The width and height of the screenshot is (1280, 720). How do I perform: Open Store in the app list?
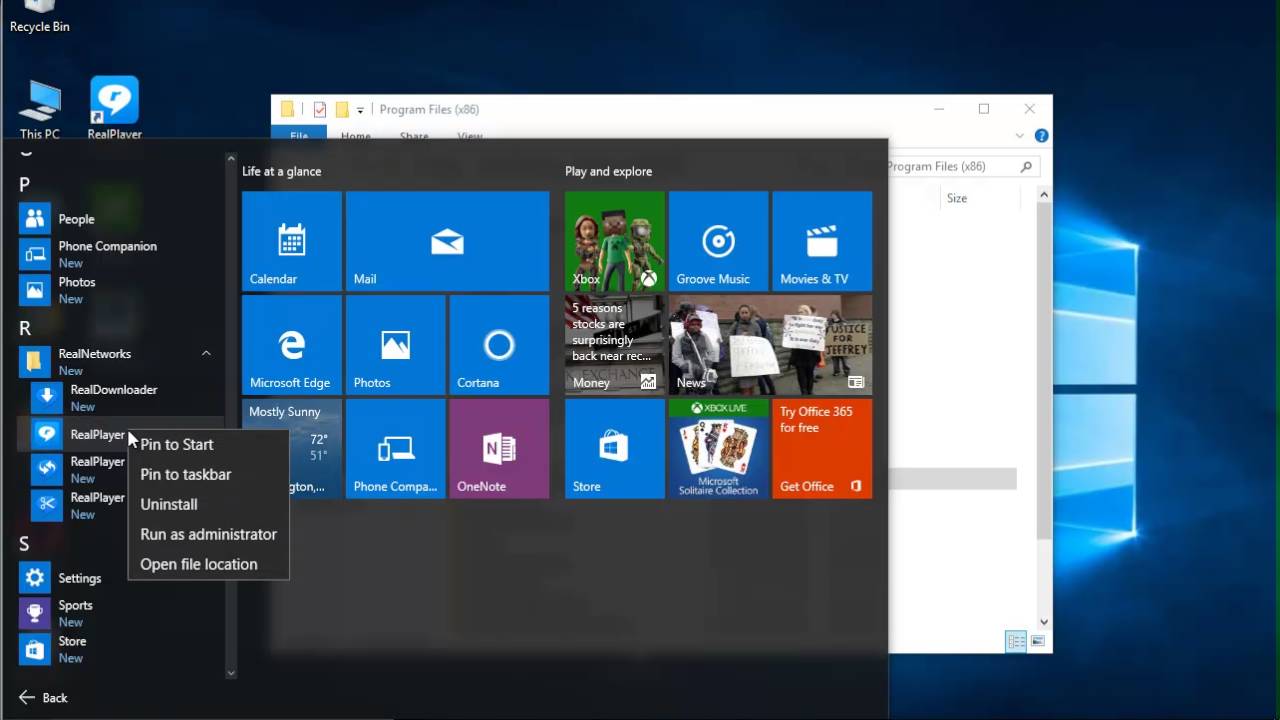click(x=120, y=649)
